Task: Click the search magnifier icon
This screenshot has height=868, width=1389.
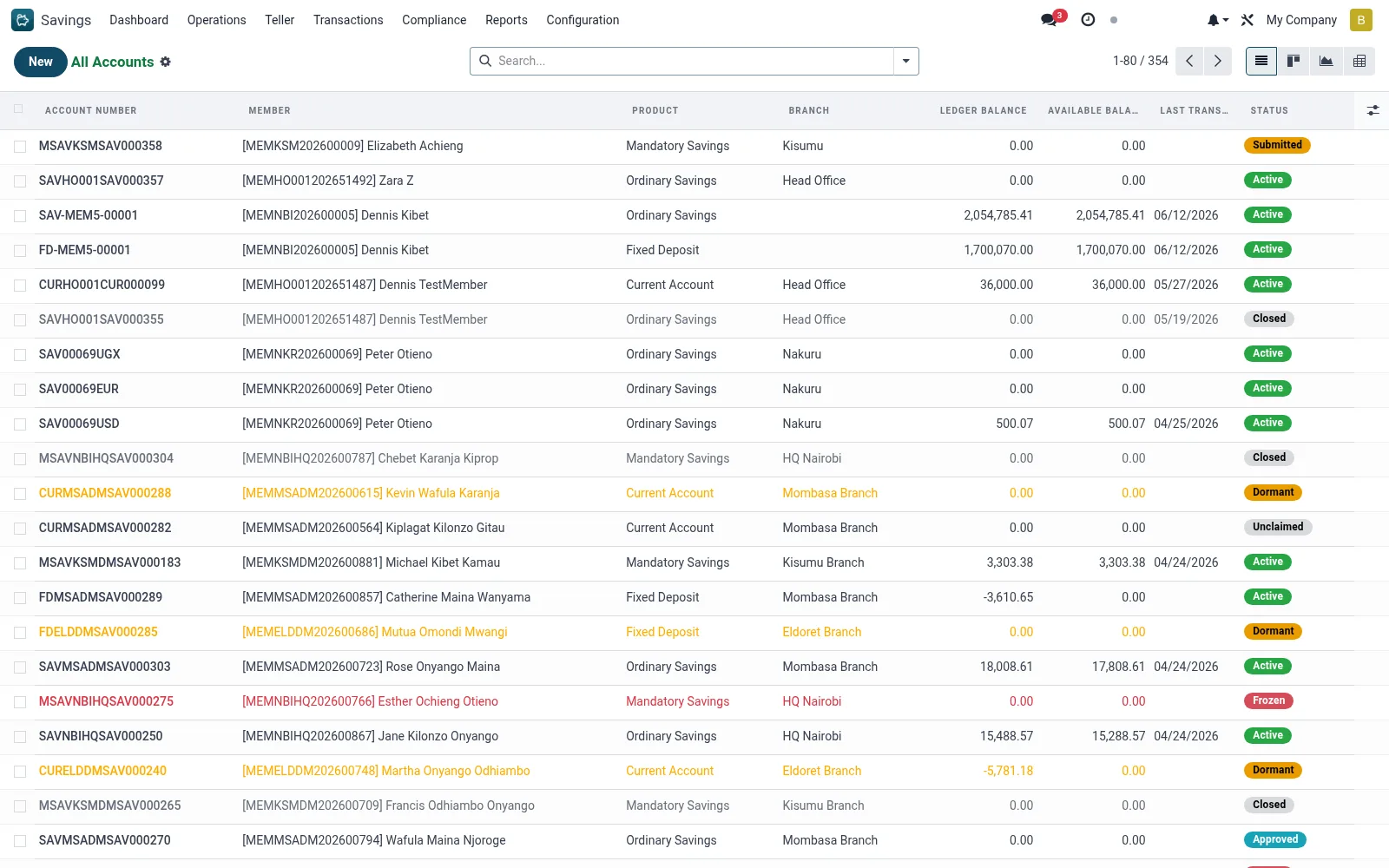Action: 485,61
